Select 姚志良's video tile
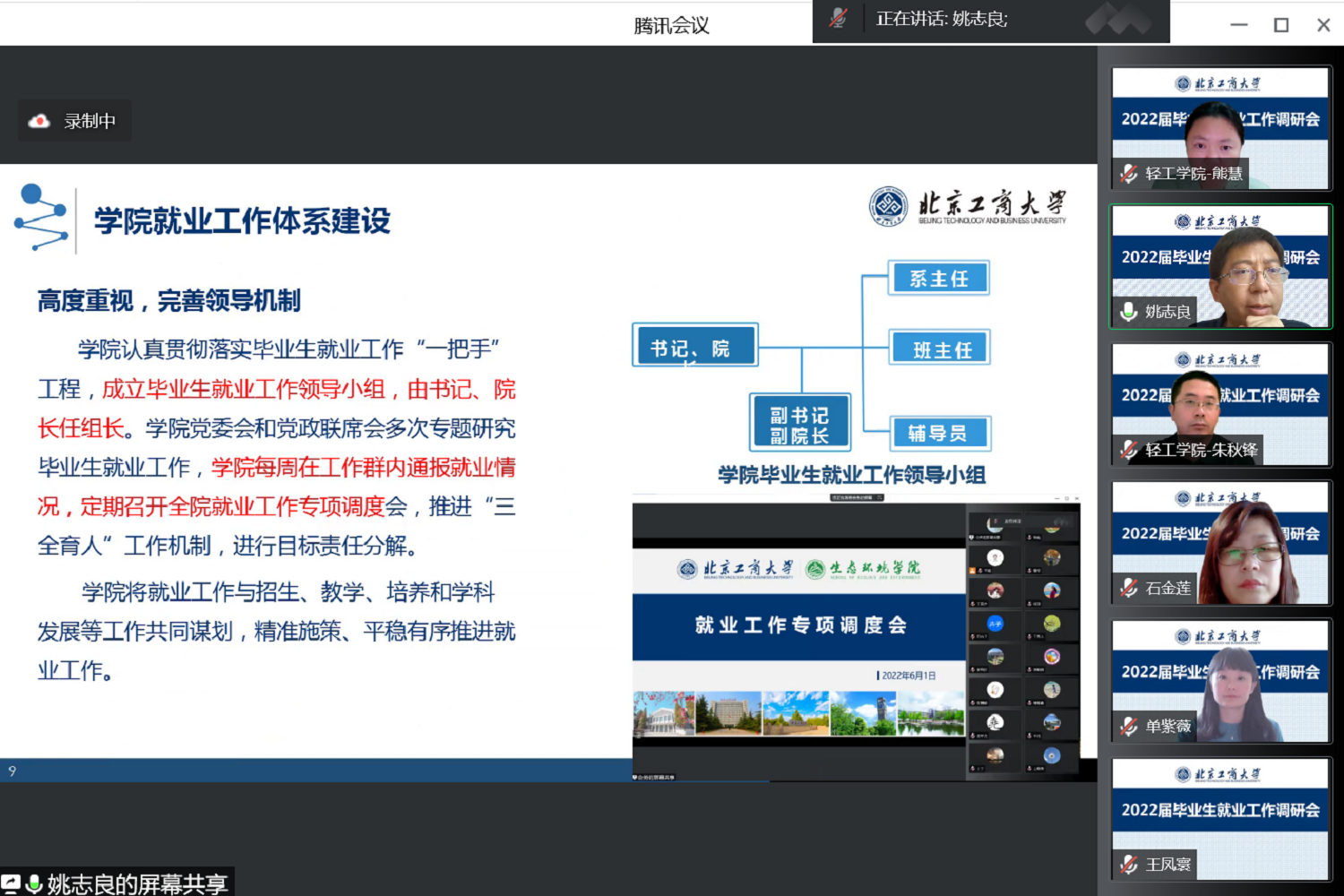This screenshot has height=896, width=1344. tap(1220, 264)
